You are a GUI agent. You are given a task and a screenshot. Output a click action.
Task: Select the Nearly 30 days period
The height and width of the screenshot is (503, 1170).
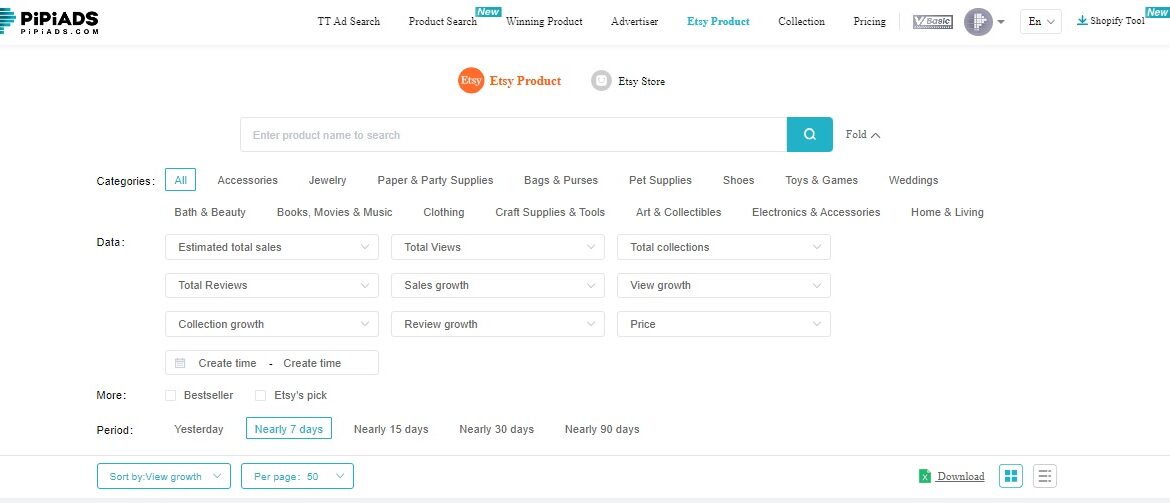click(x=497, y=429)
